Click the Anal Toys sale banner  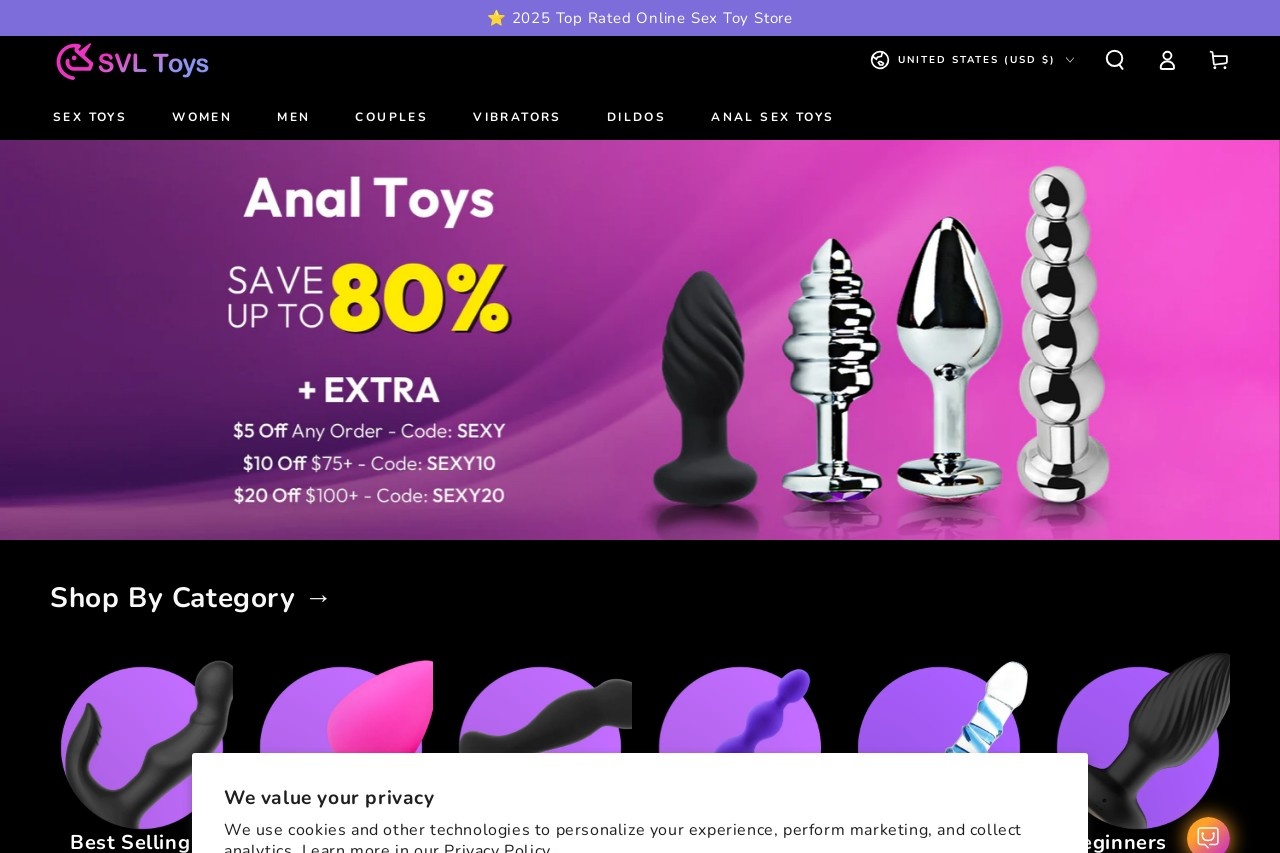[640, 340]
